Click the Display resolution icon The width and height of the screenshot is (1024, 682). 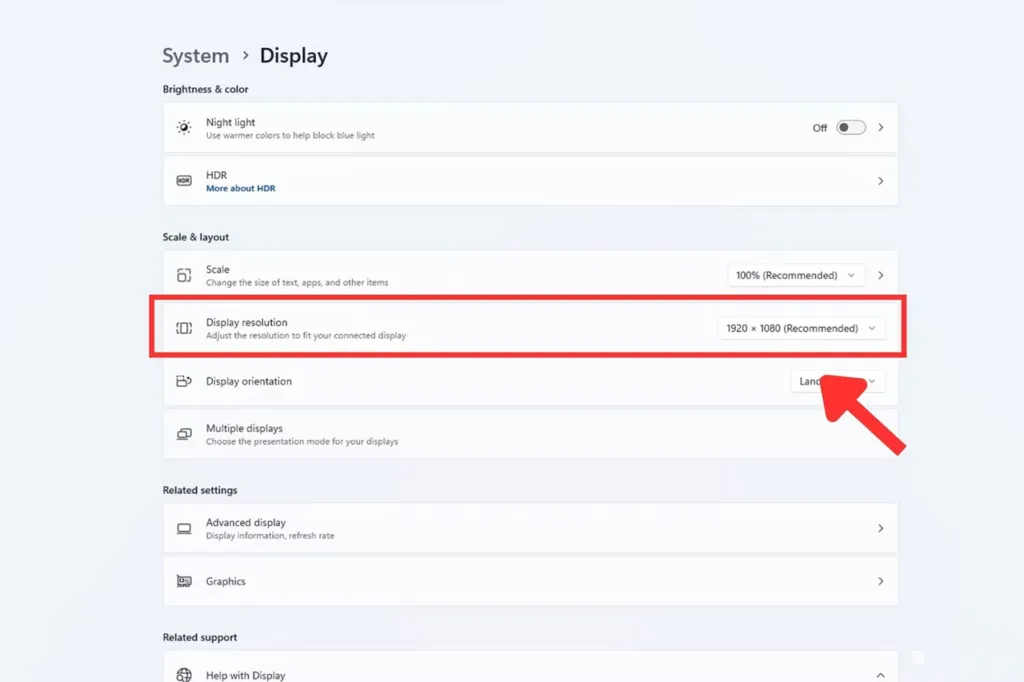click(184, 328)
